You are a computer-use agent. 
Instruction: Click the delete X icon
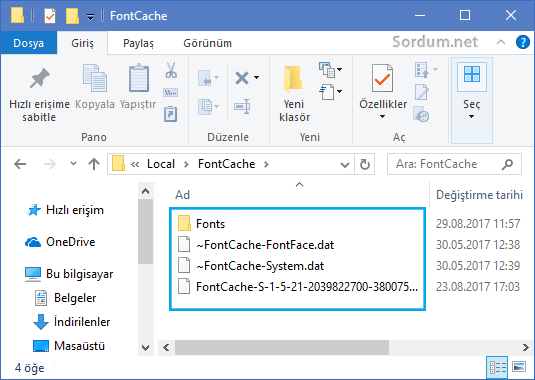(242, 78)
